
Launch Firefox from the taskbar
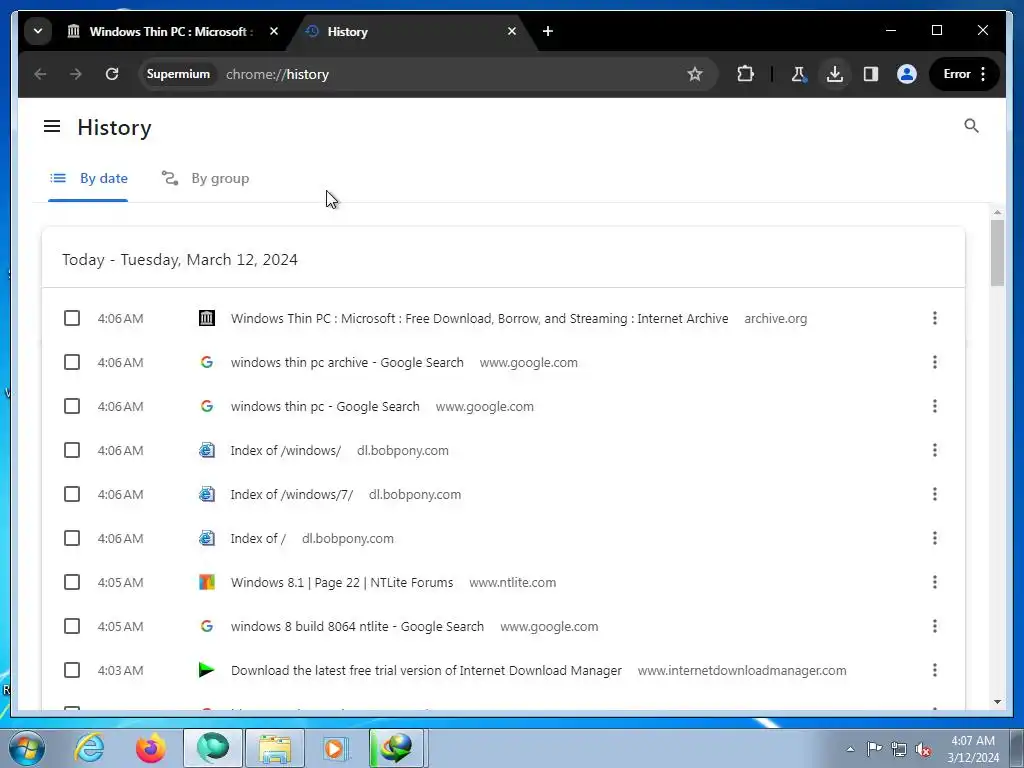pyautogui.click(x=150, y=748)
